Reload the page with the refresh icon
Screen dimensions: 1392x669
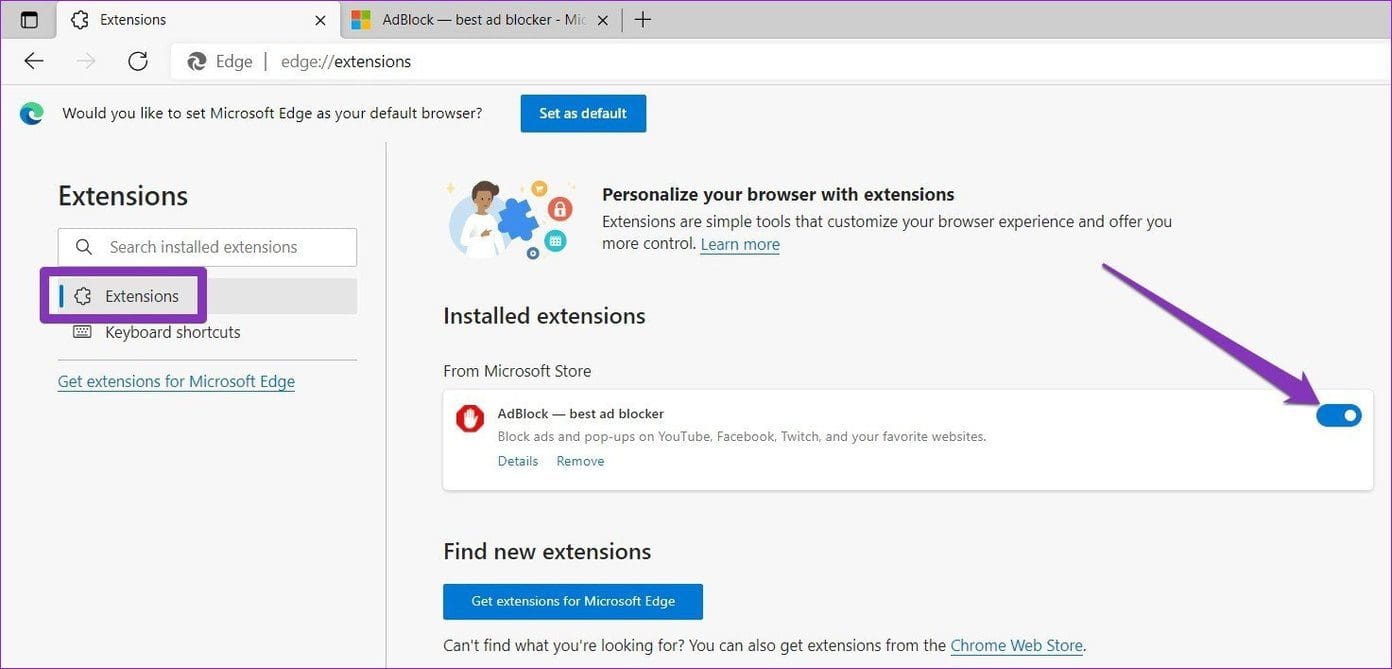pos(138,61)
